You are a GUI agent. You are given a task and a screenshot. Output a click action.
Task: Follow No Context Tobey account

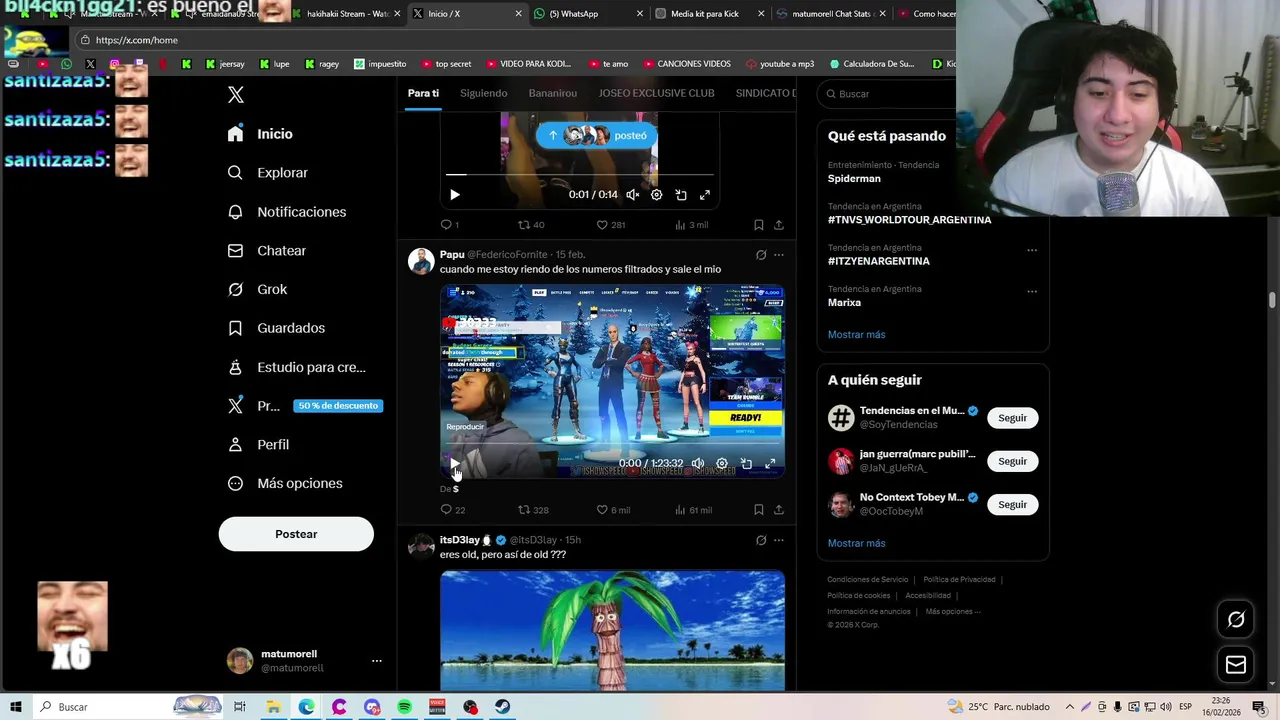[x=1012, y=505]
